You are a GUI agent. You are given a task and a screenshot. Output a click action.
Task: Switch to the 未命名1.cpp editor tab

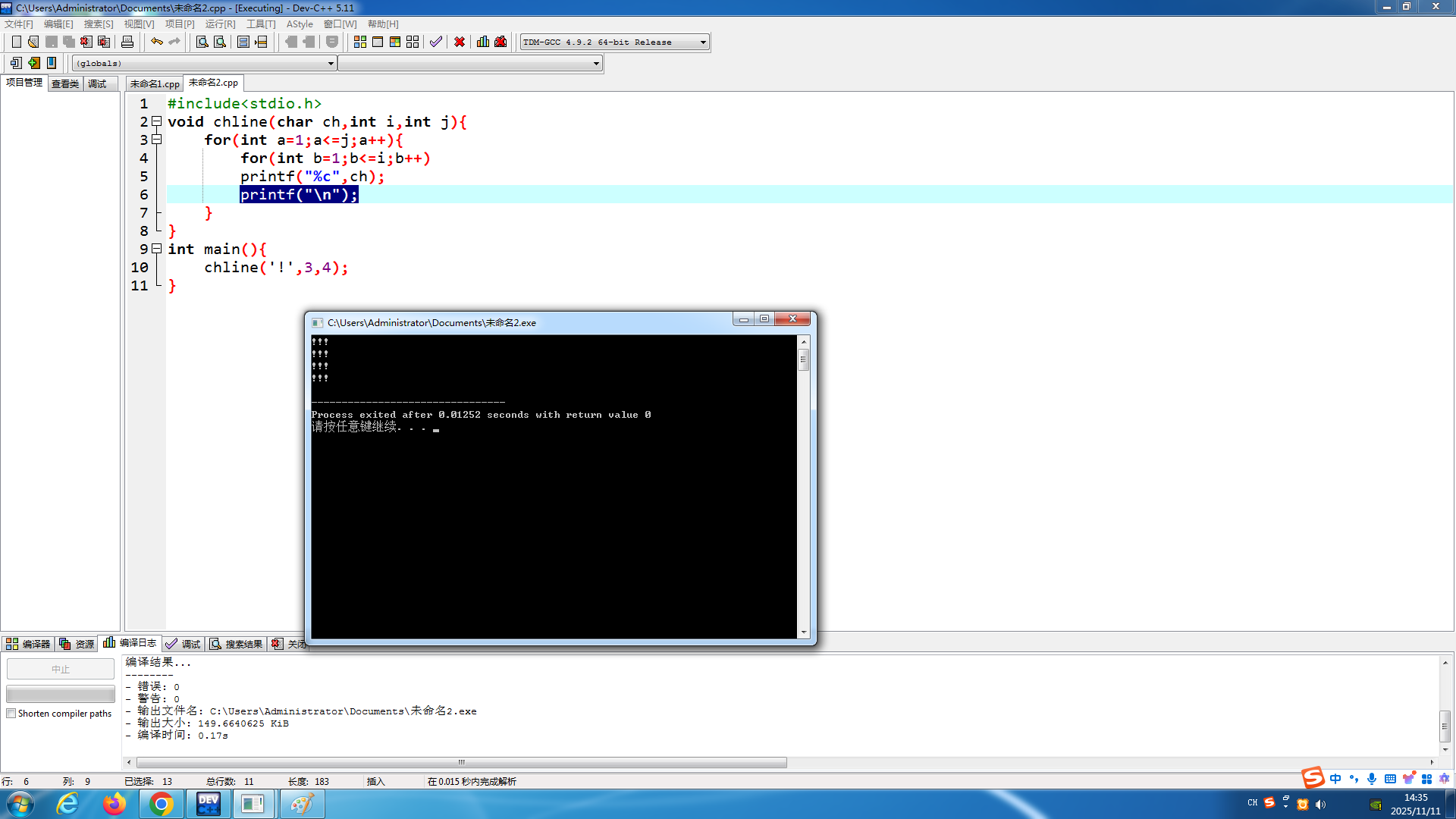pyautogui.click(x=155, y=83)
